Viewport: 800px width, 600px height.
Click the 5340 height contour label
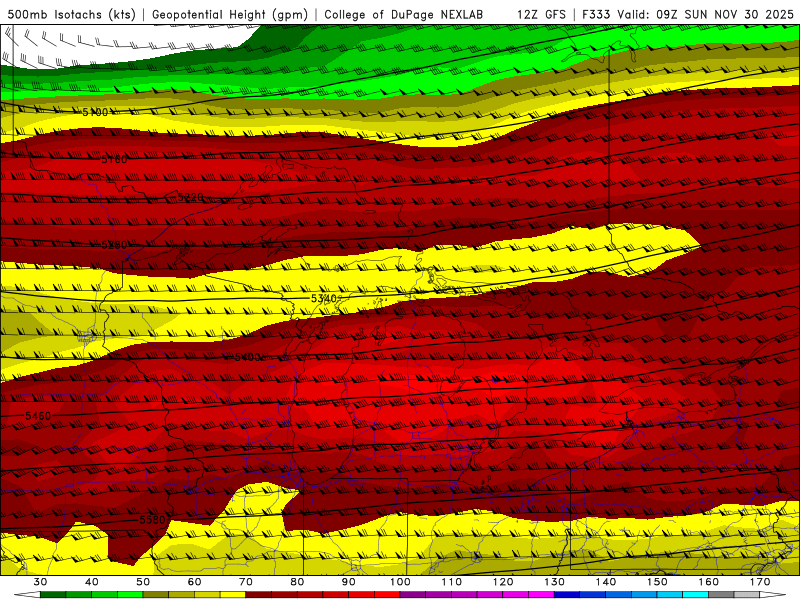pyautogui.click(x=323, y=298)
